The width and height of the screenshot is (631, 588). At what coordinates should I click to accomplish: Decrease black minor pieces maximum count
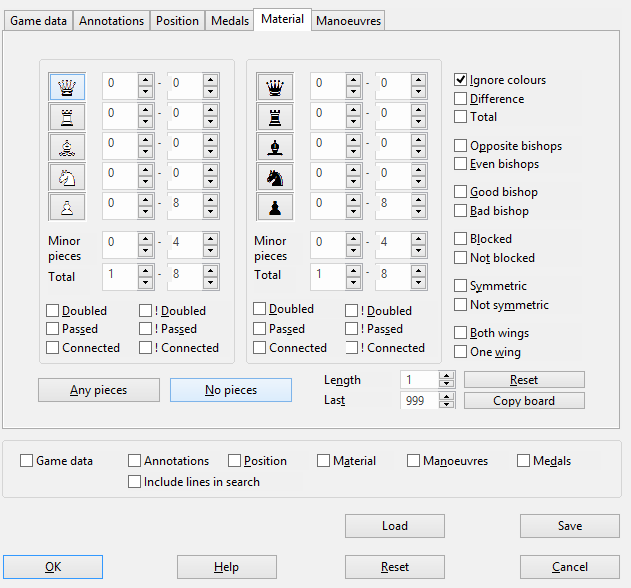pyautogui.click(x=419, y=251)
